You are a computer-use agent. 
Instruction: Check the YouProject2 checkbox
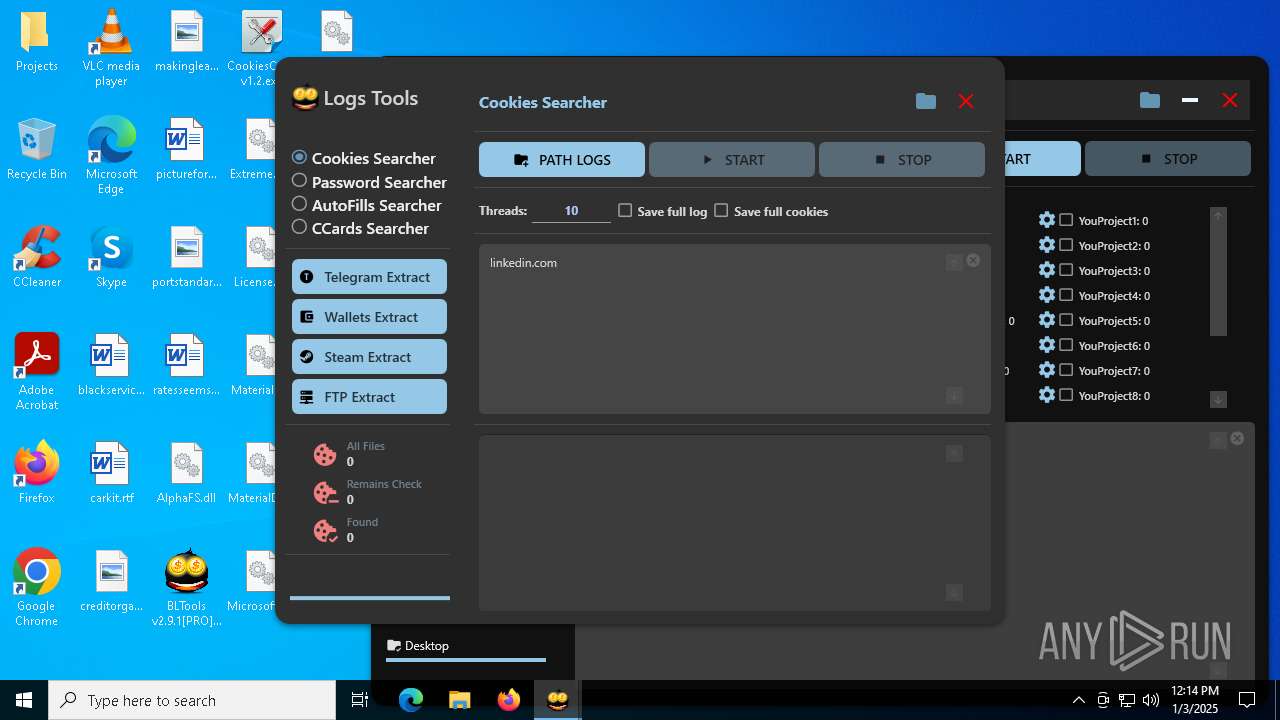pyautogui.click(x=1066, y=245)
